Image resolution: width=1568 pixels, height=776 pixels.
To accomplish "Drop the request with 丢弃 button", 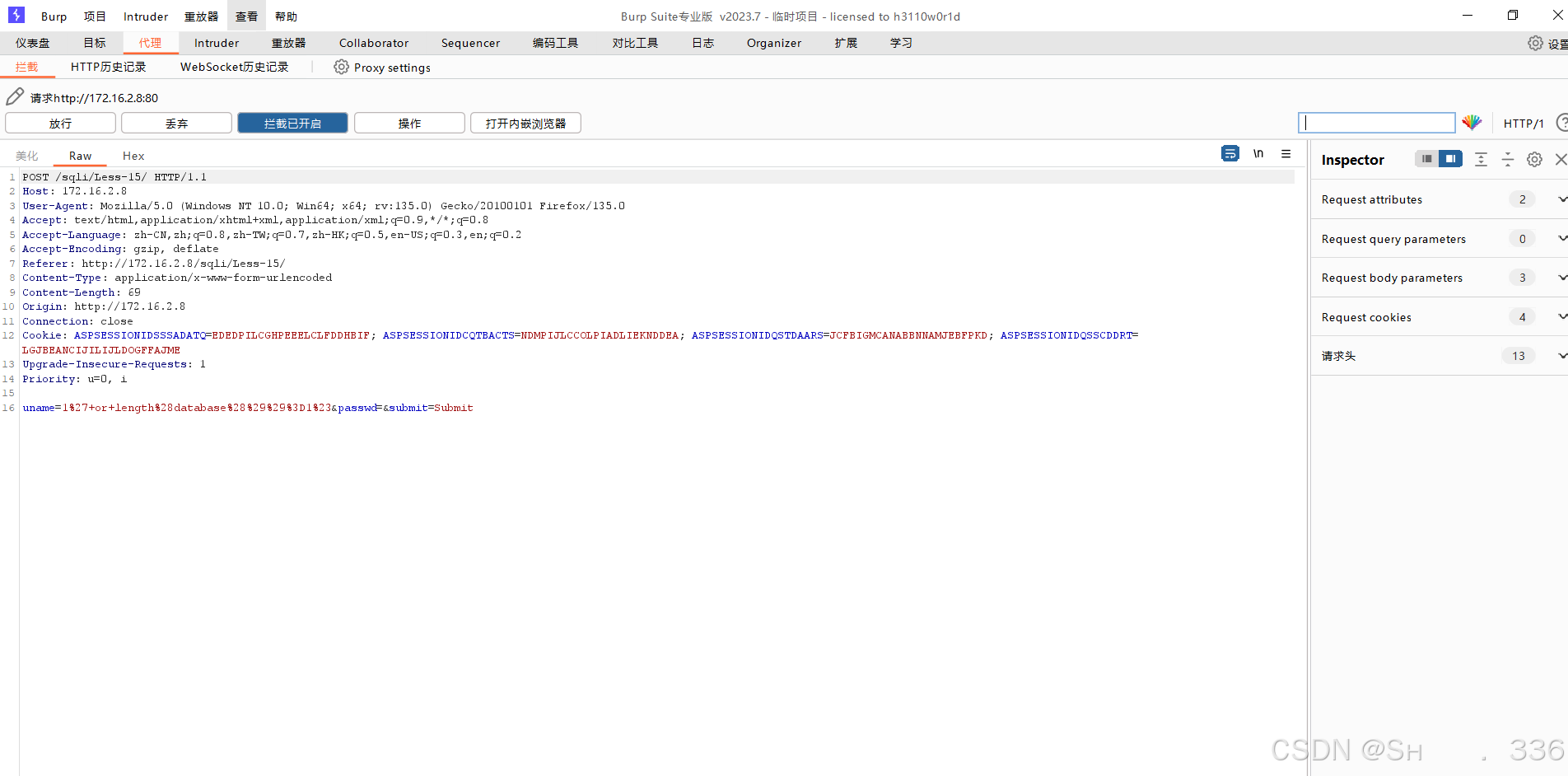I will coord(176,123).
